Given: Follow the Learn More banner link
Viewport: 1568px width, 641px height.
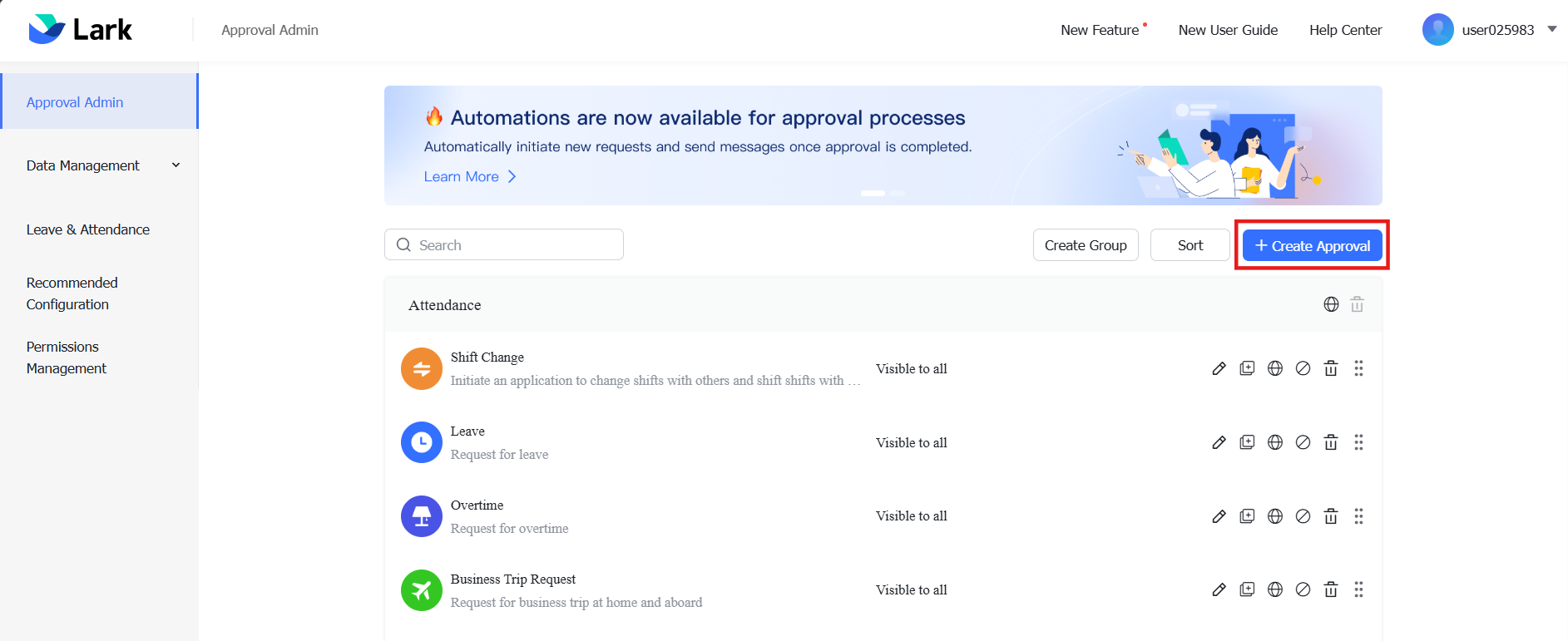Looking at the screenshot, I should point(470,176).
